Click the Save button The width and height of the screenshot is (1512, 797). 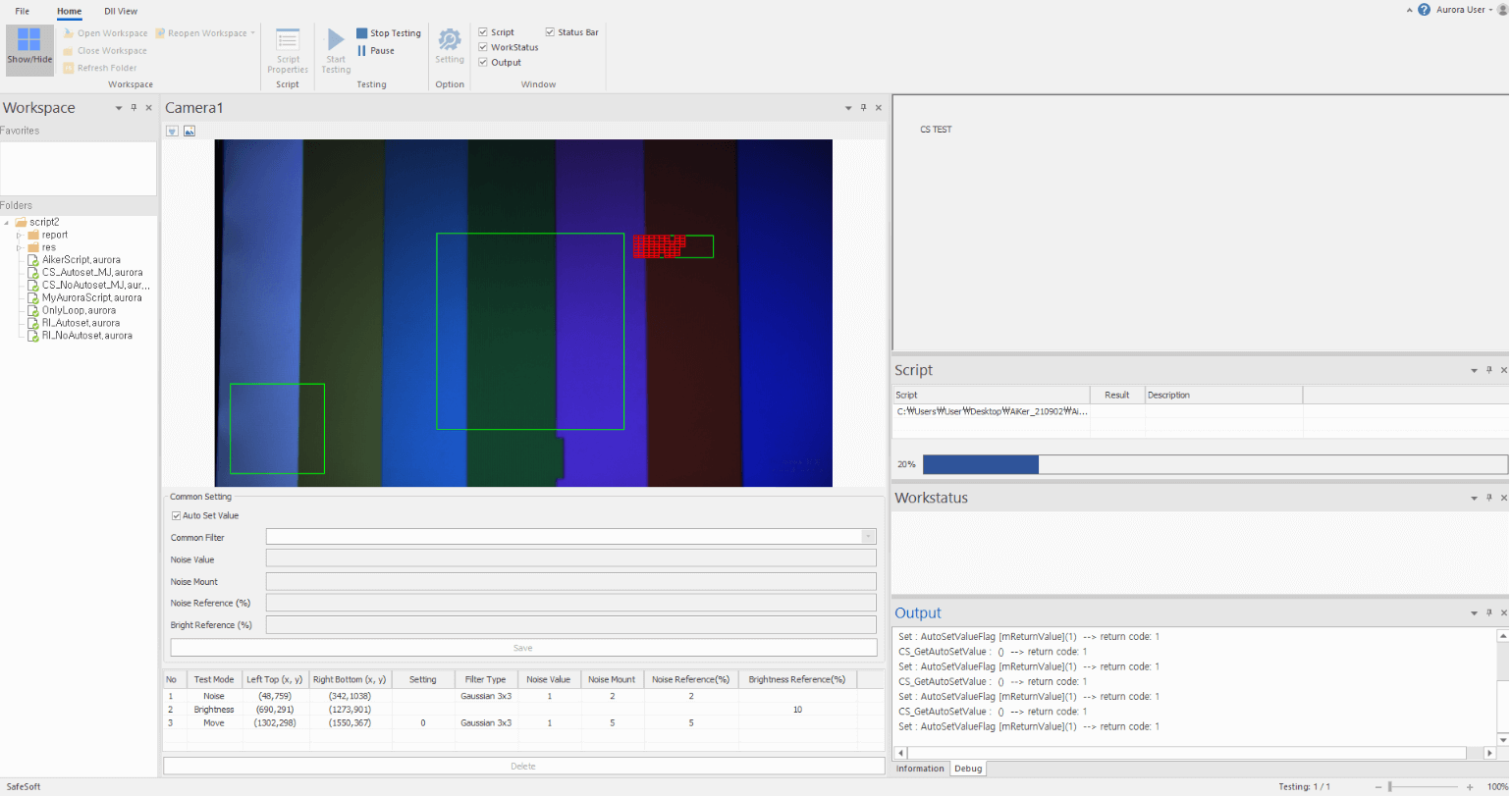click(523, 648)
